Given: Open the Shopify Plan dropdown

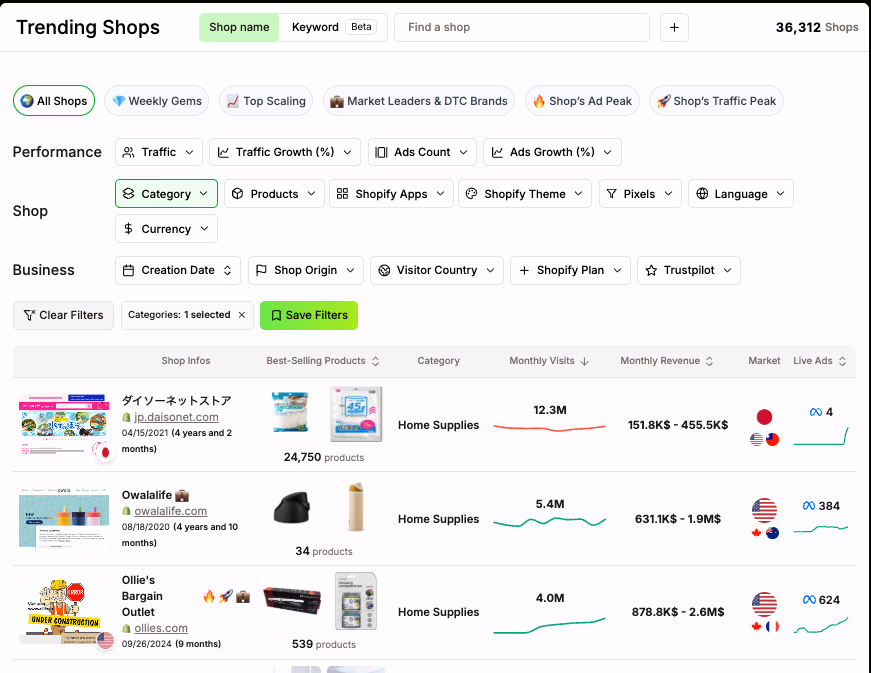Looking at the screenshot, I should click(x=570, y=270).
